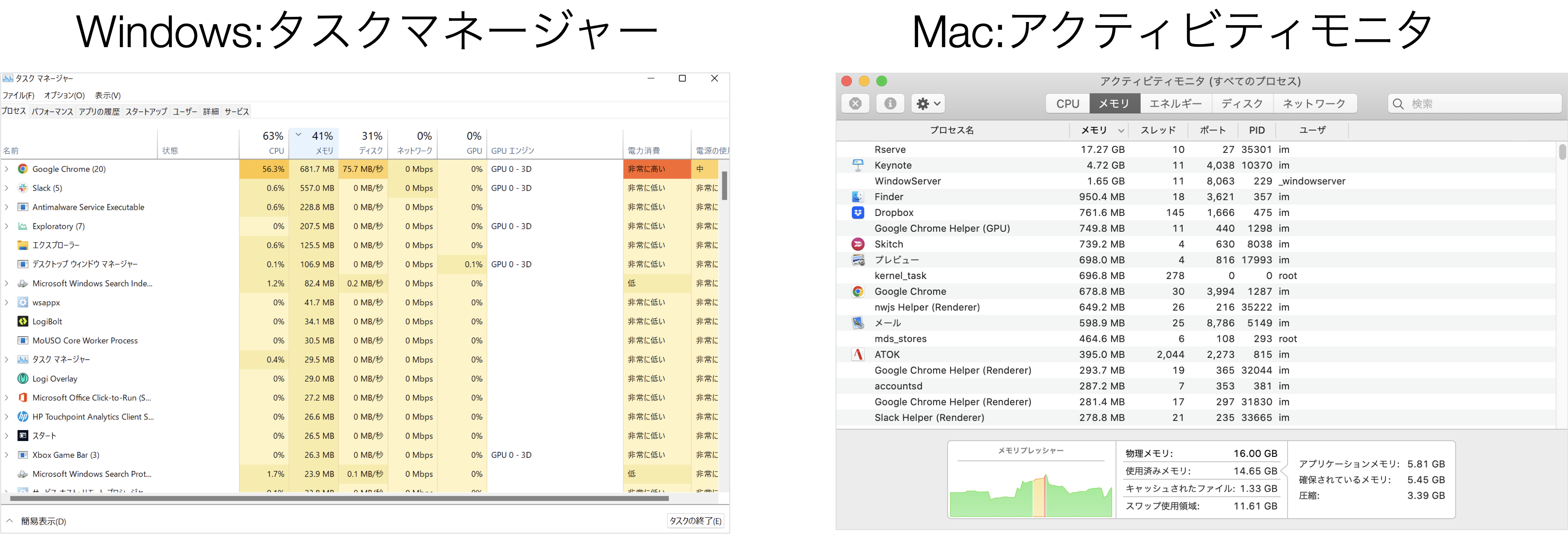Expand Google Chrome (20) process group
This screenshot has width=1568, height=534.
point(7,169)
